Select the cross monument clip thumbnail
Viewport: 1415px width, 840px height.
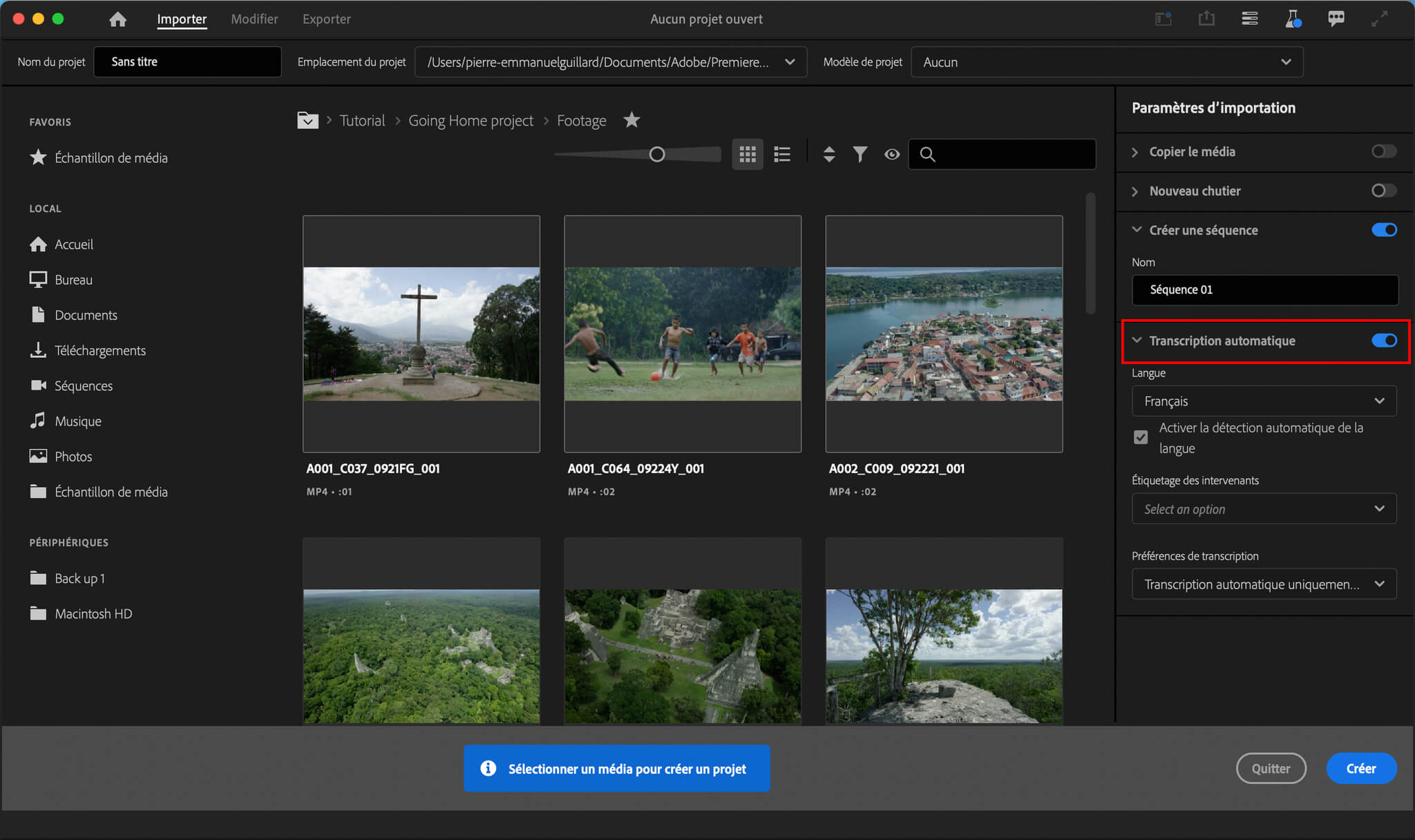tap(421, 334)
